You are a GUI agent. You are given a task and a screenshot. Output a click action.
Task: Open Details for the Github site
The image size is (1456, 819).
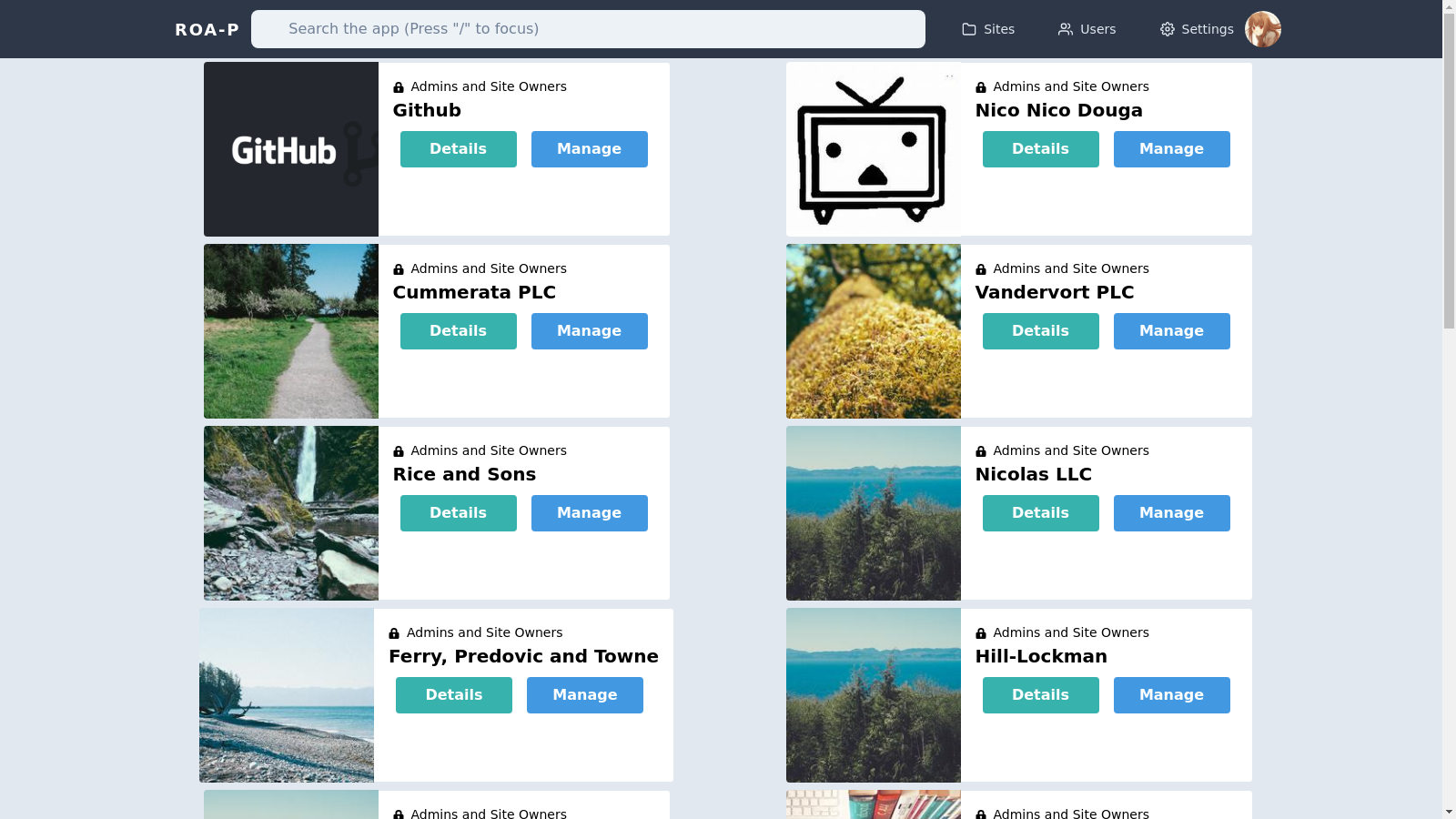click(x=458, y=148)
